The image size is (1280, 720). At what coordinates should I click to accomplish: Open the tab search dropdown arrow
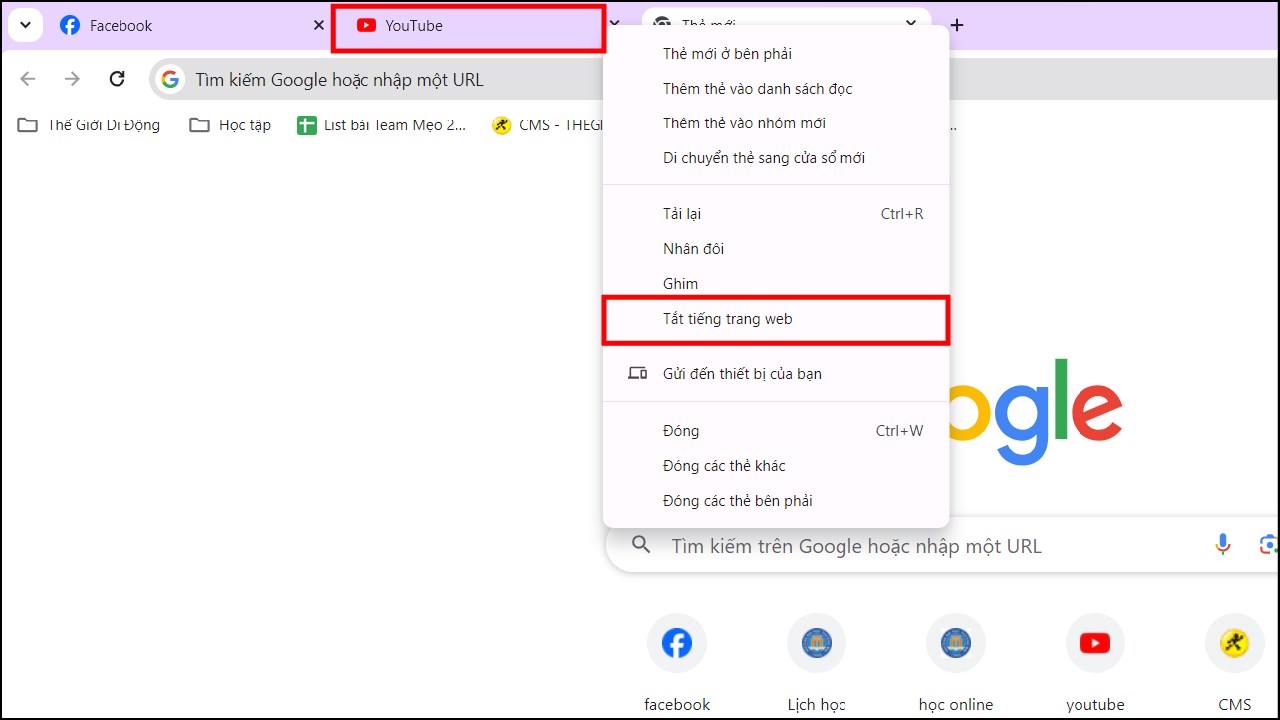coord(26,26)
